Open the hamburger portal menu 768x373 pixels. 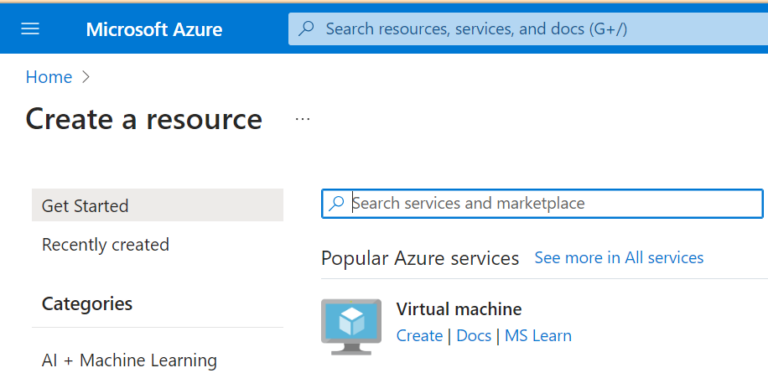tap(30, 29)
